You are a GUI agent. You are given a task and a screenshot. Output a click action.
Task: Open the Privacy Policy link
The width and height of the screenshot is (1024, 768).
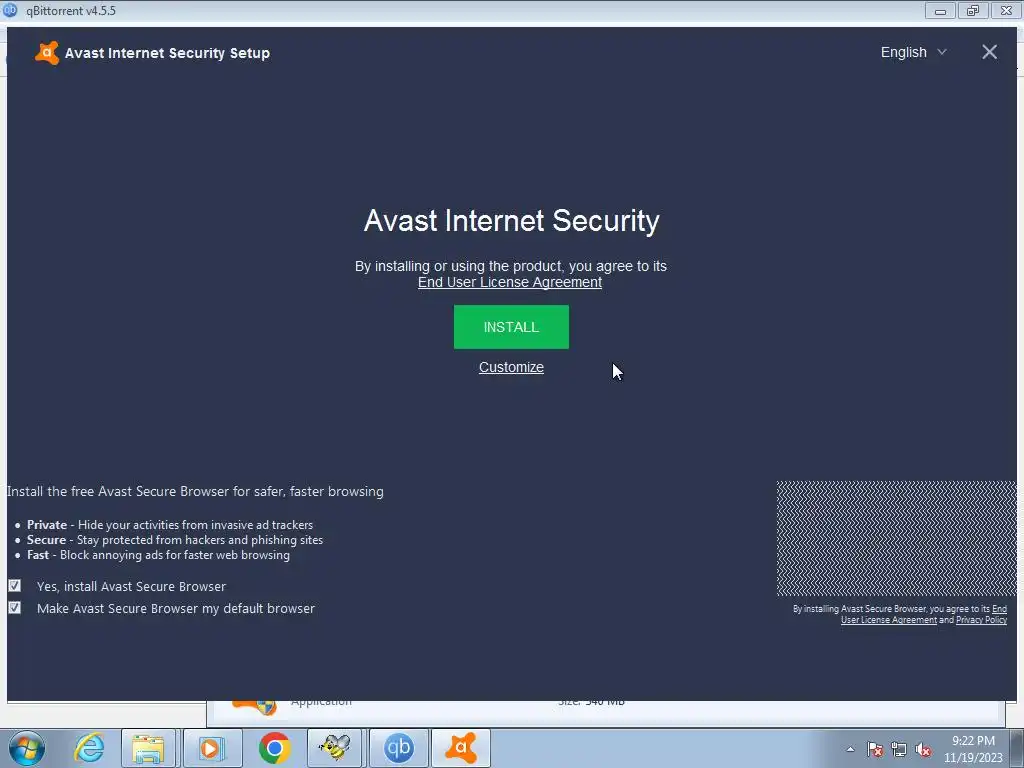click(x=981, y=620)
